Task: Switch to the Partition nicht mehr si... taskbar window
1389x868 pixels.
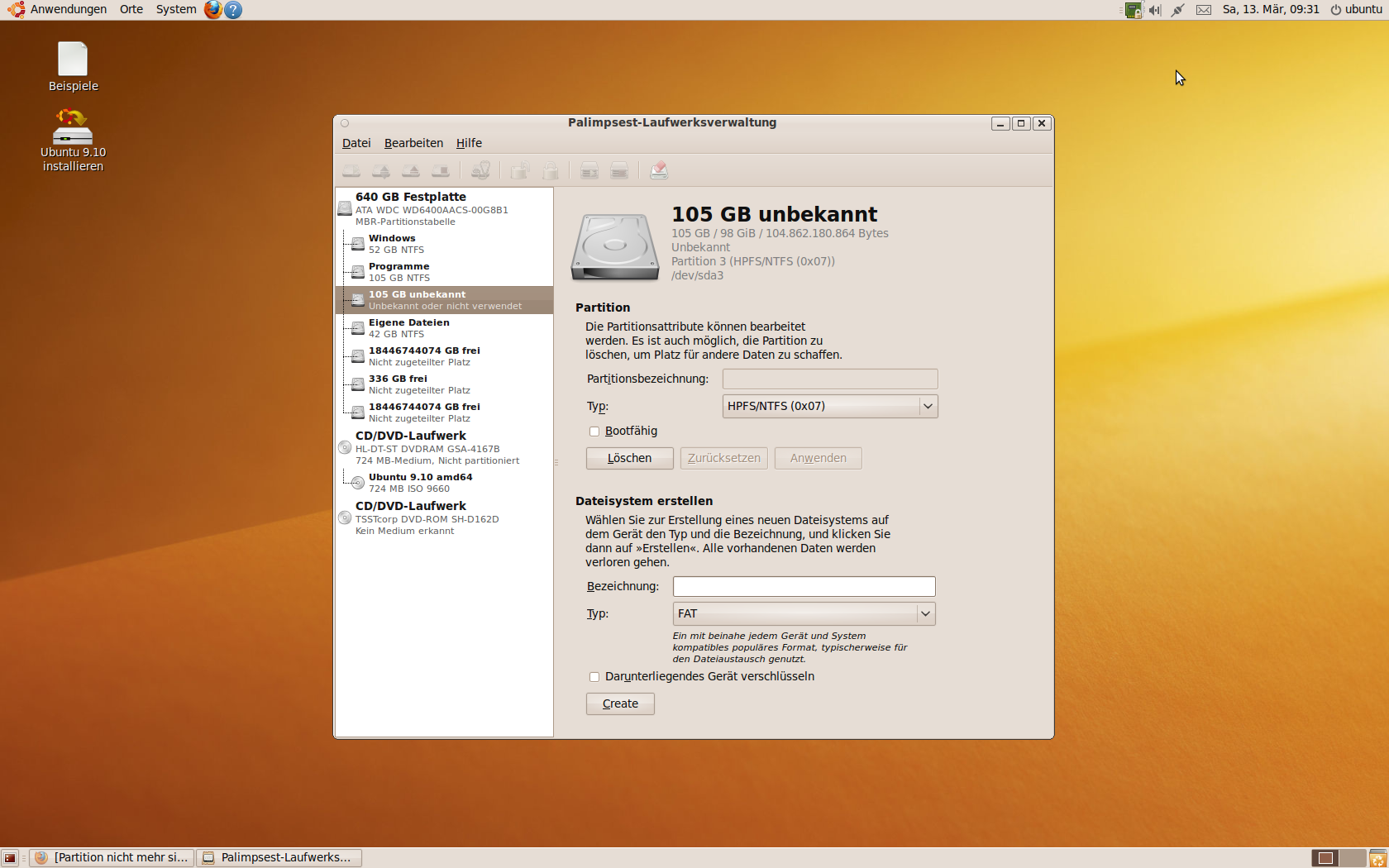Action: 112,858
